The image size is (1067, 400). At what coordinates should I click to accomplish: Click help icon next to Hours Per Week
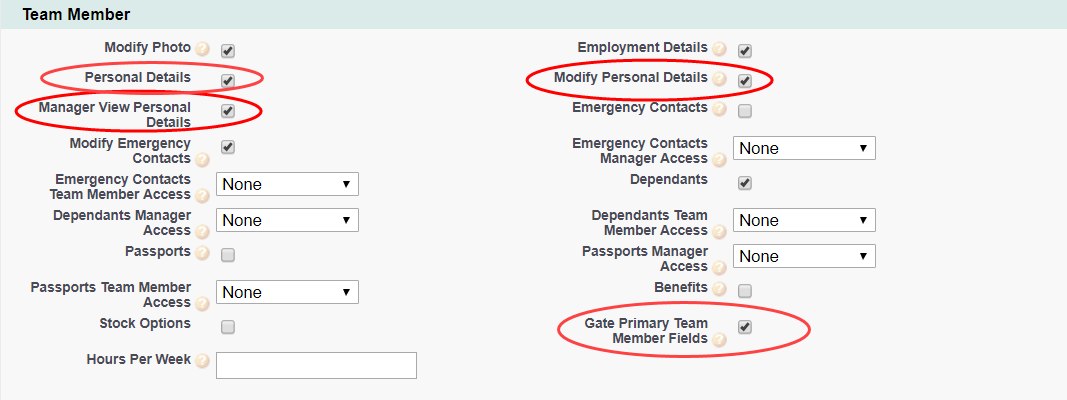tap(203, 361)
